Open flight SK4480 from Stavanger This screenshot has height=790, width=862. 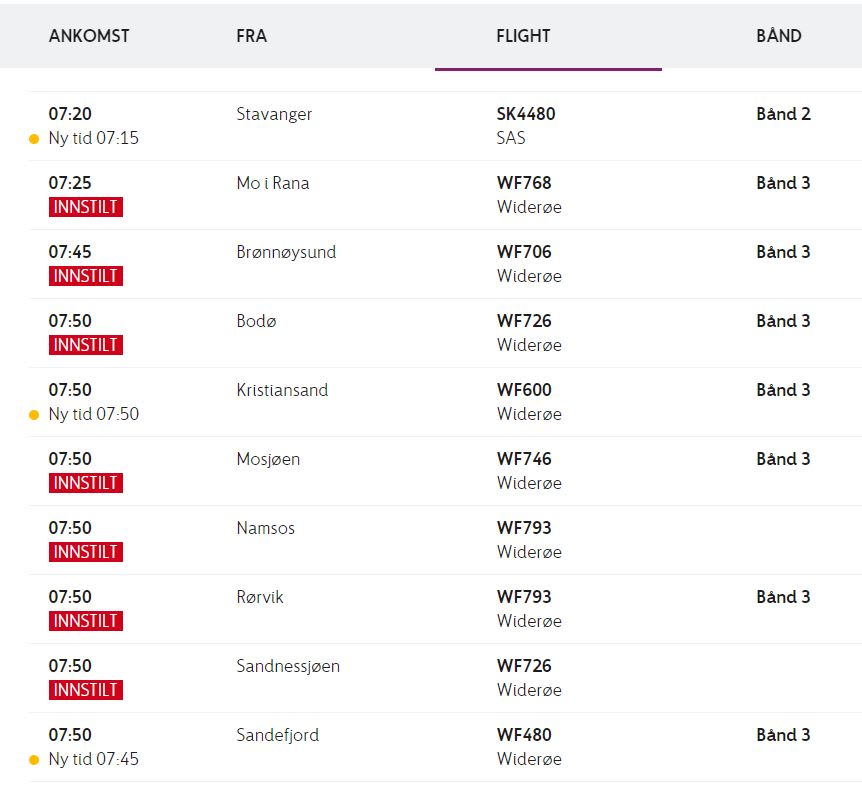[525, 114]
